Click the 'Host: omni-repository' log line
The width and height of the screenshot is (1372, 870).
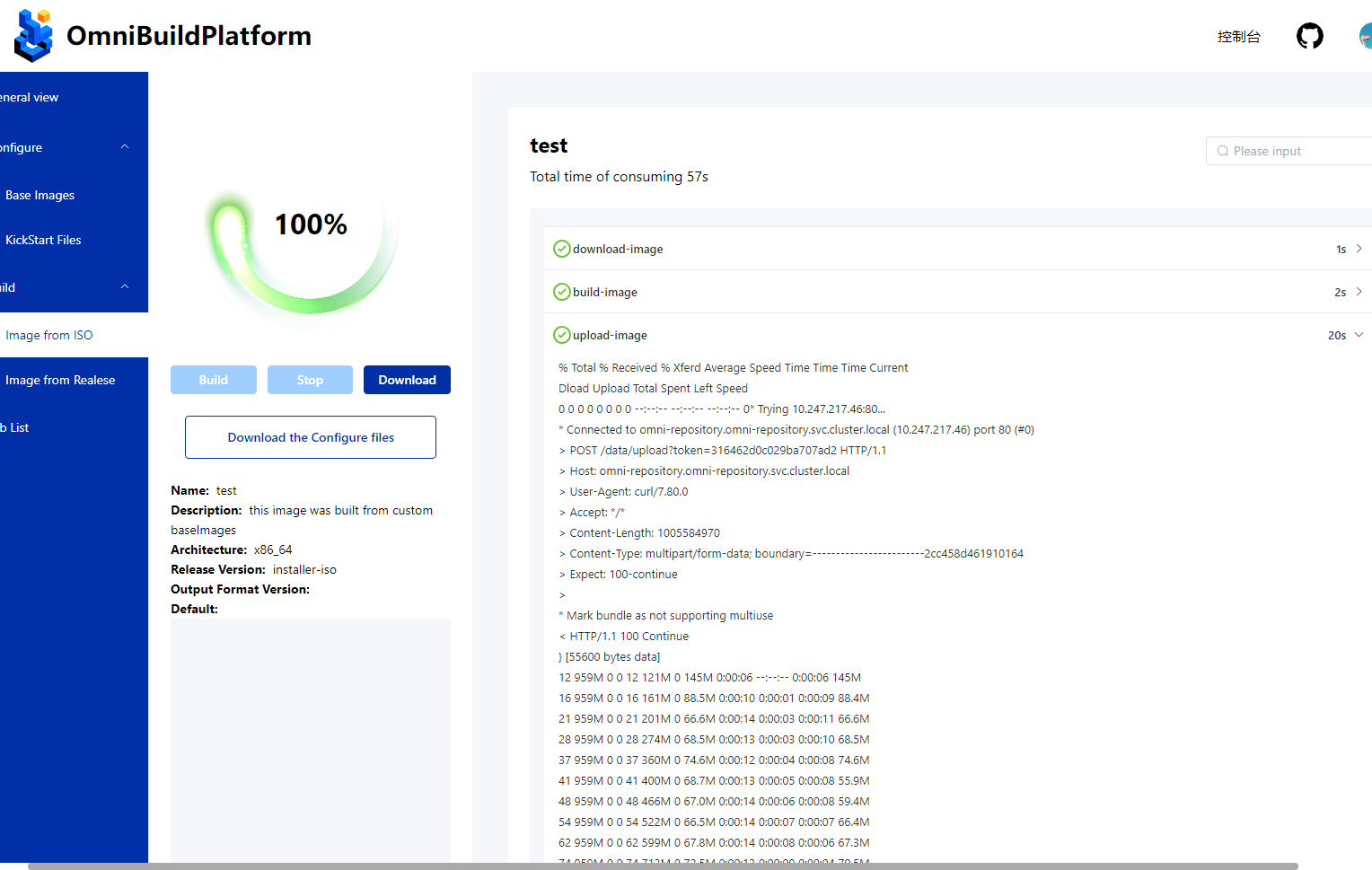coord(704,471)
